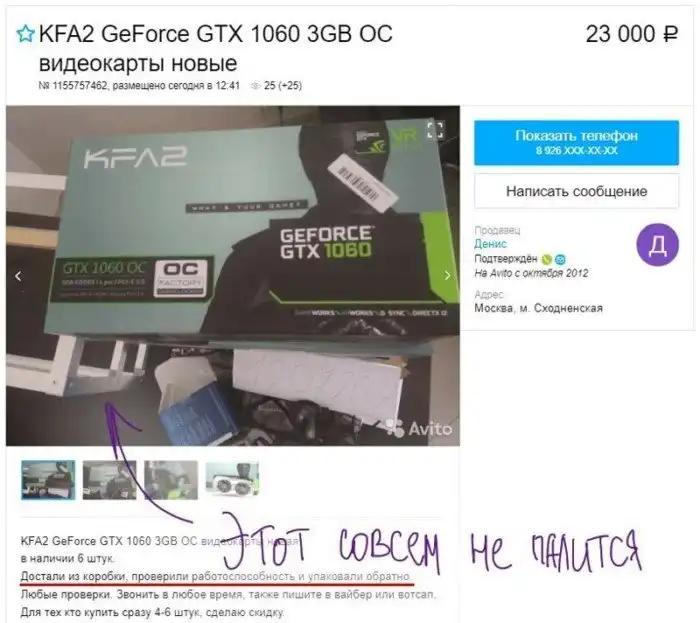This screenshot has width=700, height=623.
Task: Star the listing as favorite
Action: pos(25,34)
